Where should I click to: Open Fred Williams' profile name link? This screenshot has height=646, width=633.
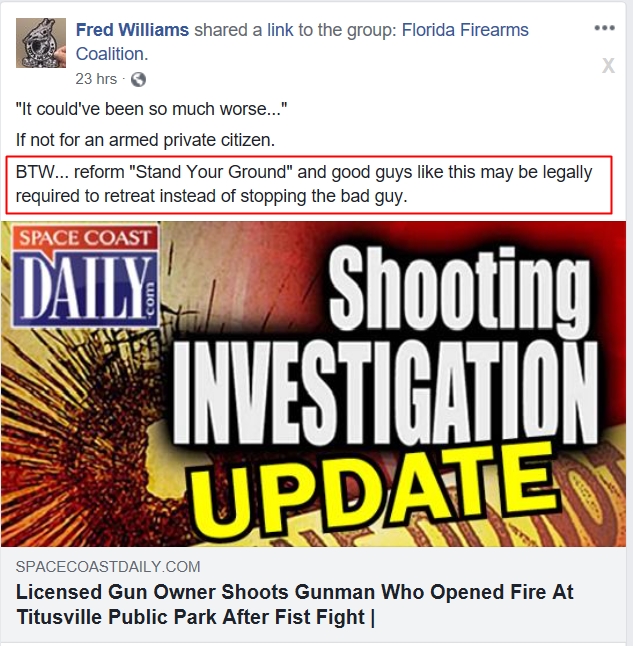132,30
